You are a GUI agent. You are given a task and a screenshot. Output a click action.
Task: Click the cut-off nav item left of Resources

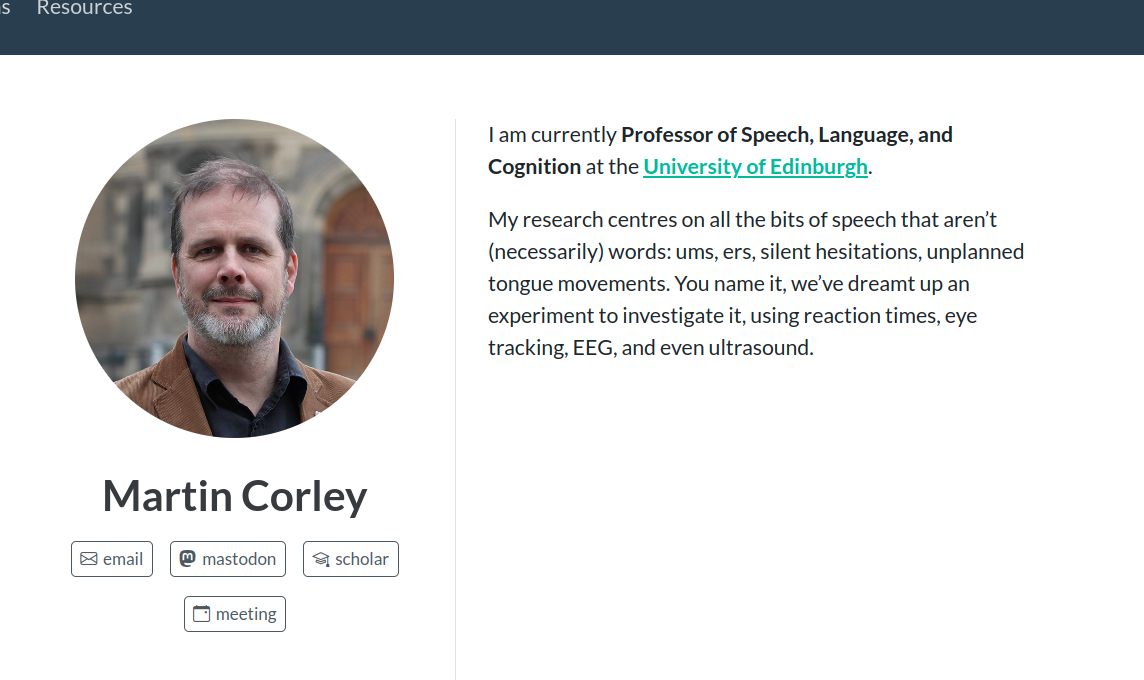pyautogui.click(x=5, y=9)
